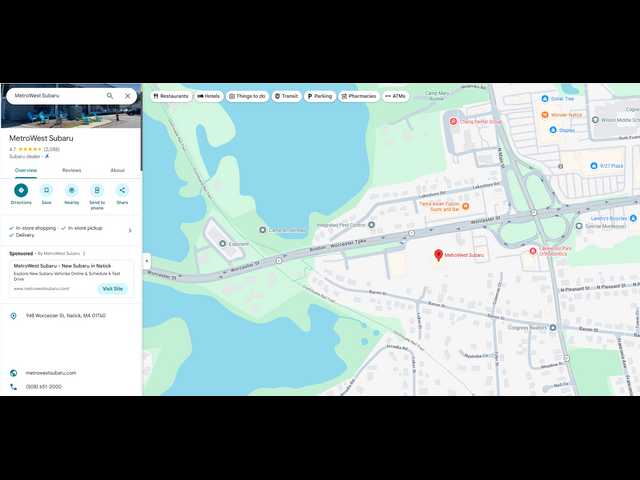Save MetroWest Subaru to a list
Viewport: 640px width, 480px height.
tap(47, 194)
